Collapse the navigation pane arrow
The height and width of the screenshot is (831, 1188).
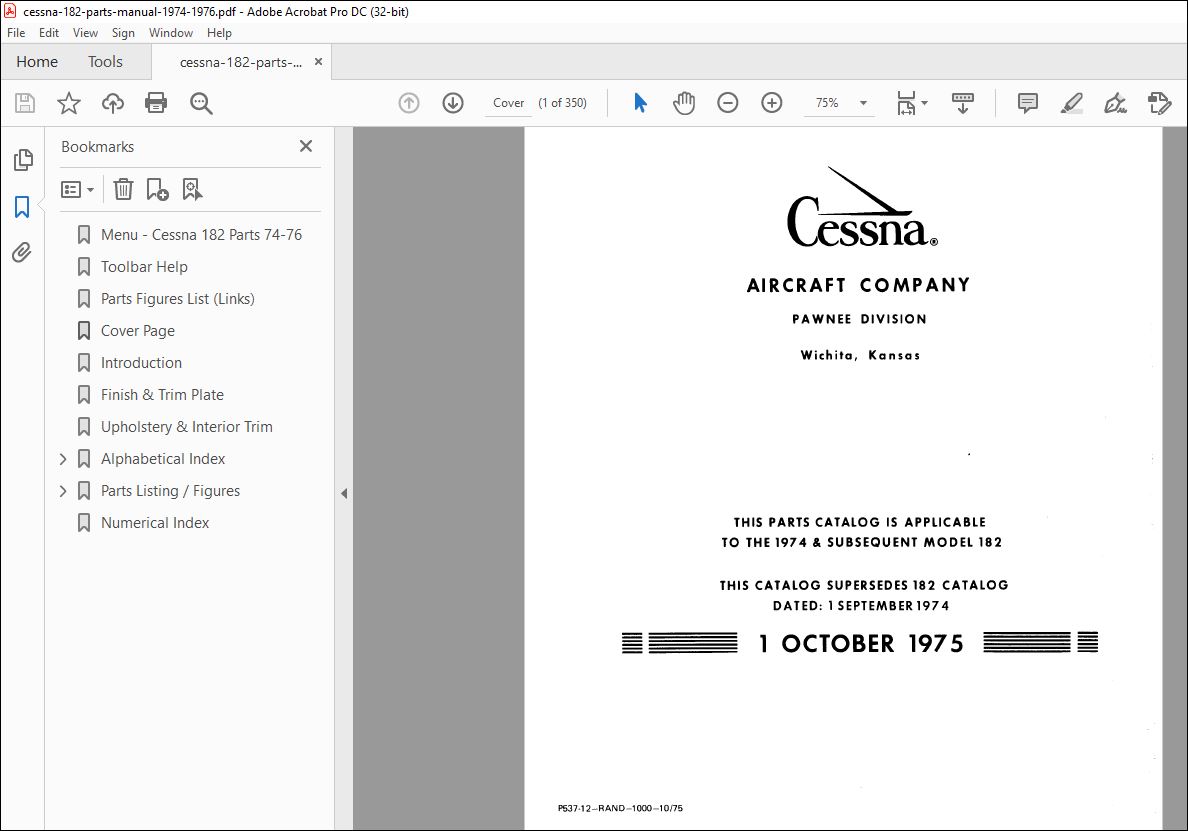coord(344,493)
